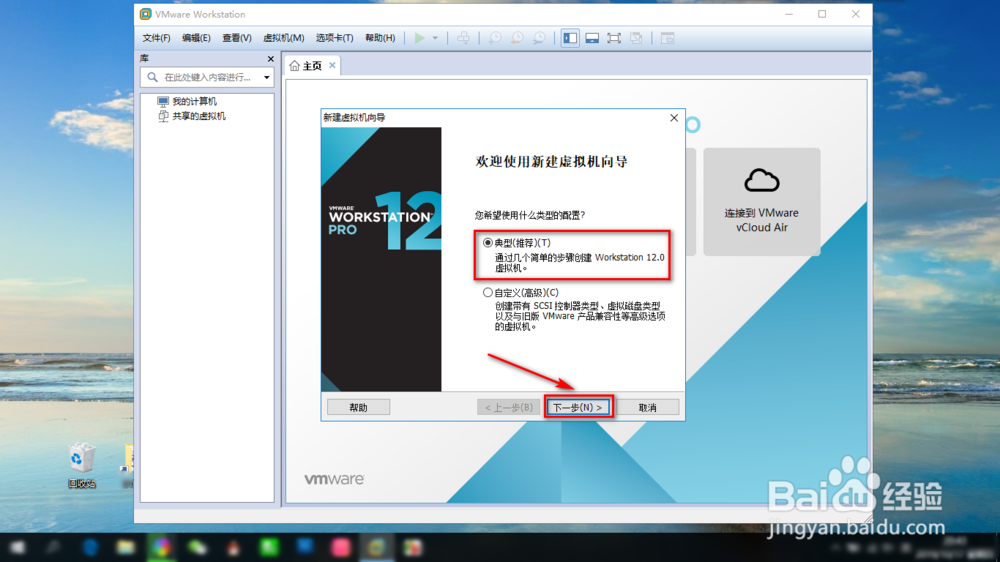
Task: Click the blue square taskbar icon
Action: coord(305,547)
